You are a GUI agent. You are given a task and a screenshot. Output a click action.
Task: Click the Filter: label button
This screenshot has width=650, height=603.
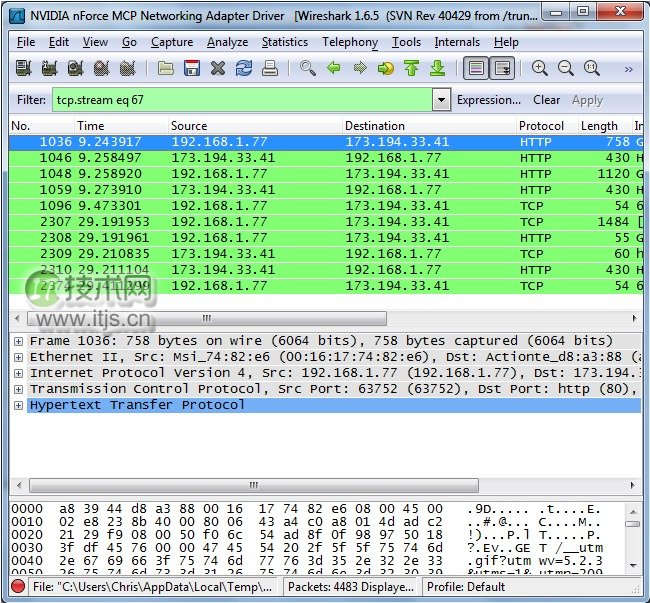(31, 100)
